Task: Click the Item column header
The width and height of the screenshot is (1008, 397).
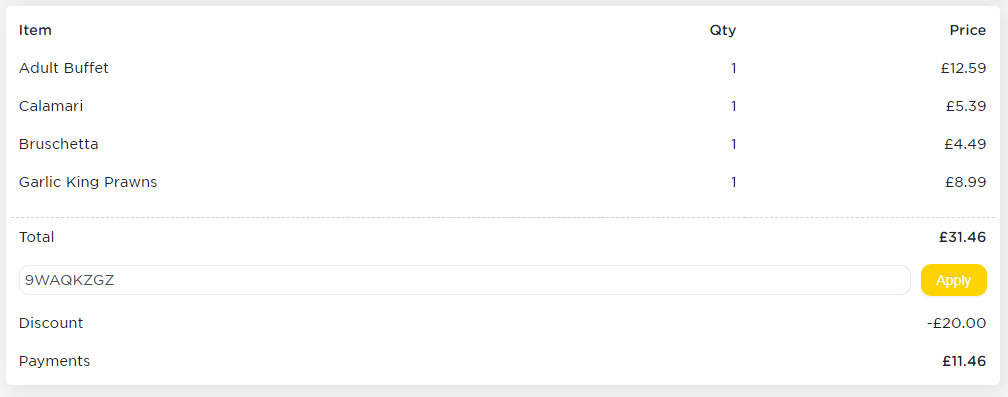Action: point(35,30)
